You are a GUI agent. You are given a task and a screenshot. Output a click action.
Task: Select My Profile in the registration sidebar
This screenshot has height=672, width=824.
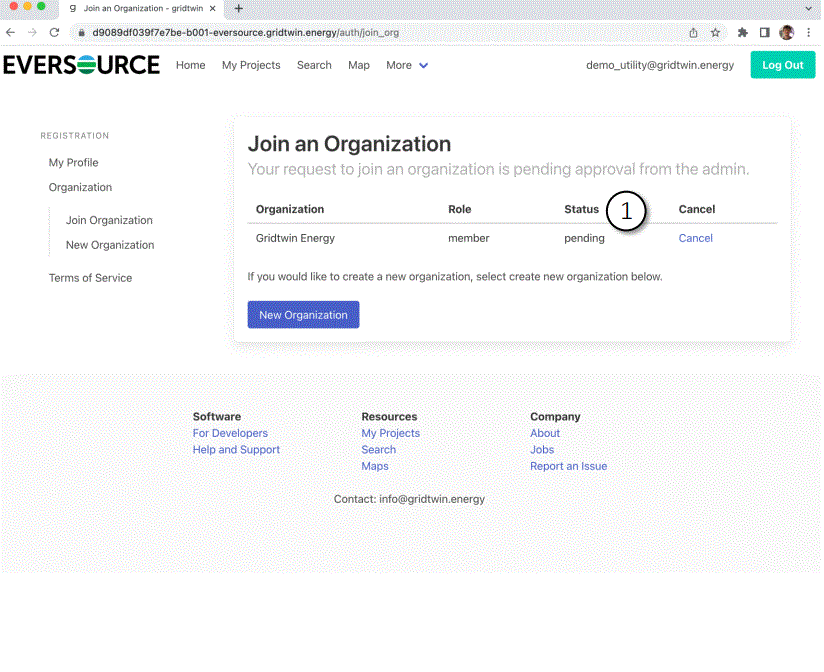click(x=71, y=162)
